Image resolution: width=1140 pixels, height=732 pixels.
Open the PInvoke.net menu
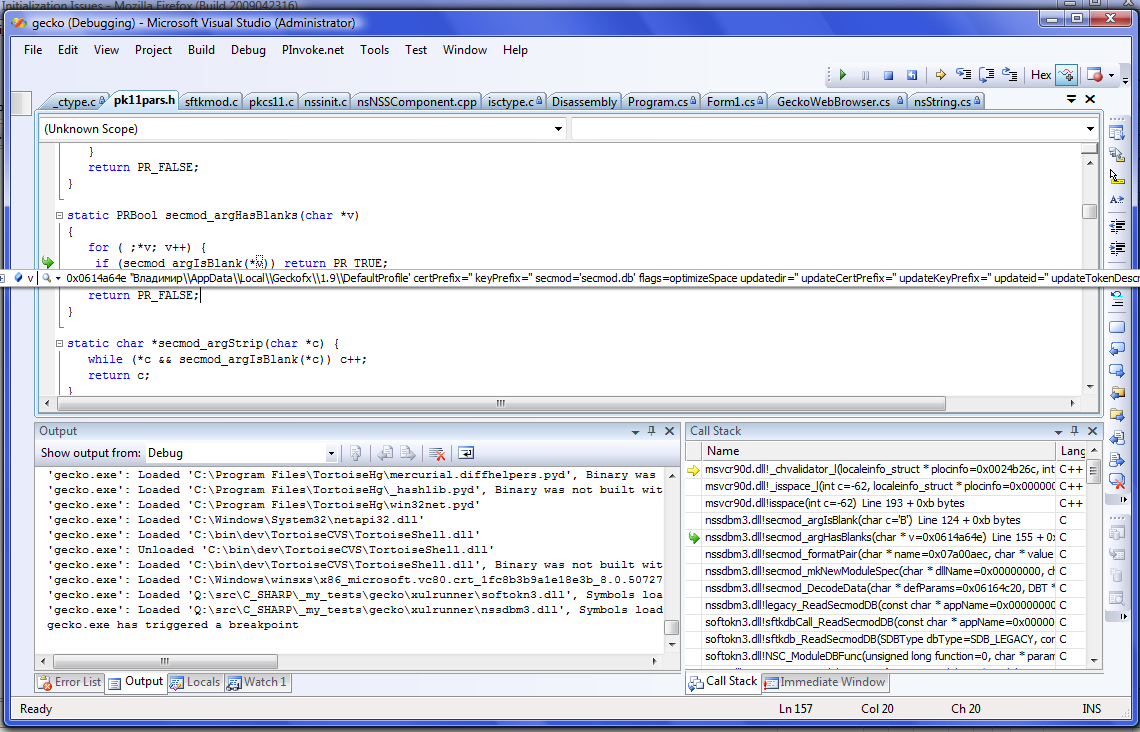(313, 50)
